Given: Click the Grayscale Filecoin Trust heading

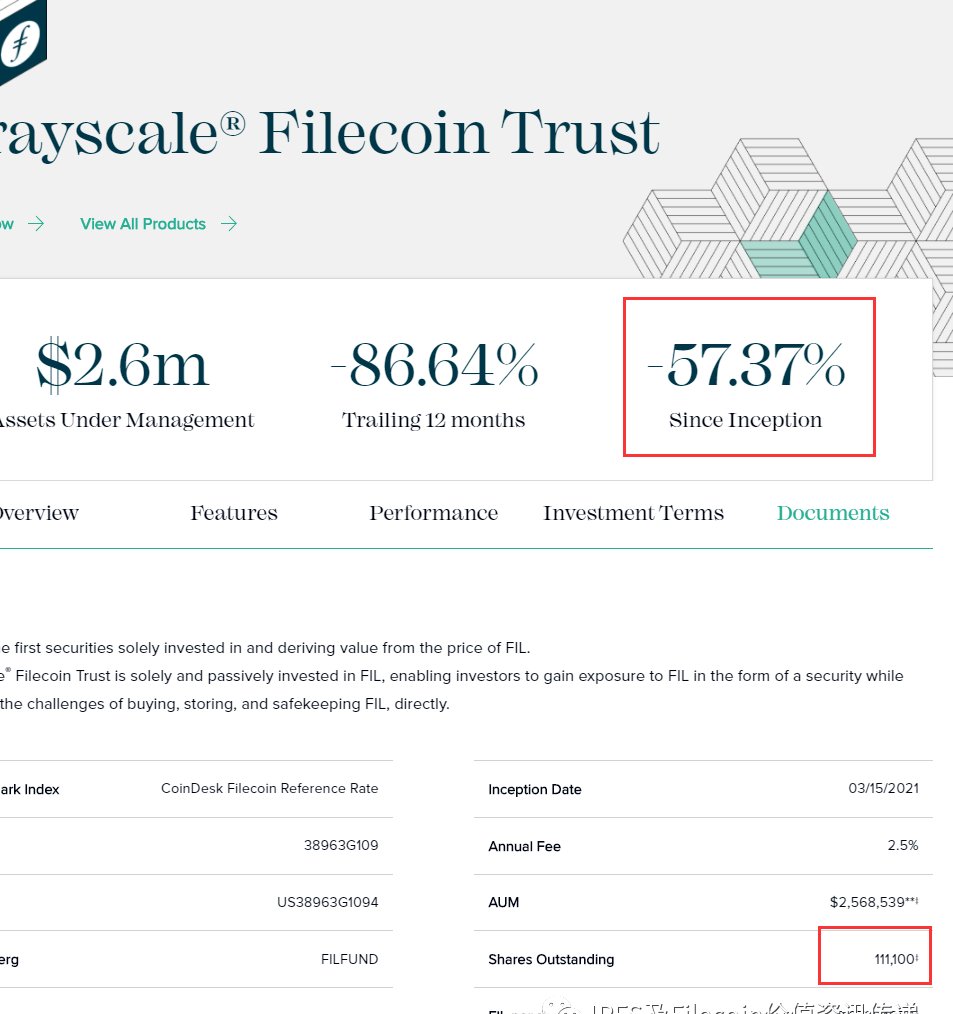Looking at the screenshot, I should point(330,133).
